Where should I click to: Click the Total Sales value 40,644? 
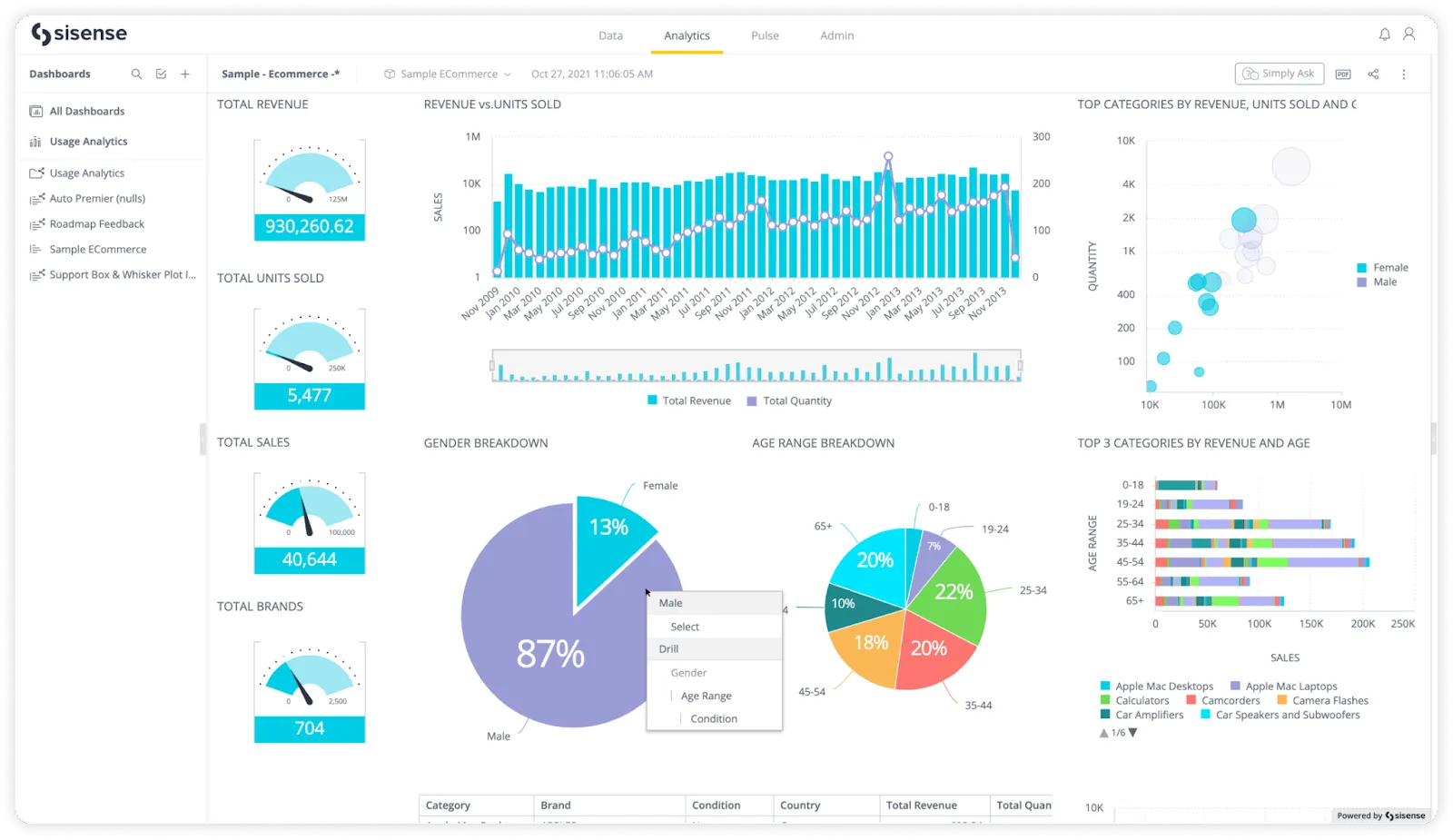tap(310, 559)
